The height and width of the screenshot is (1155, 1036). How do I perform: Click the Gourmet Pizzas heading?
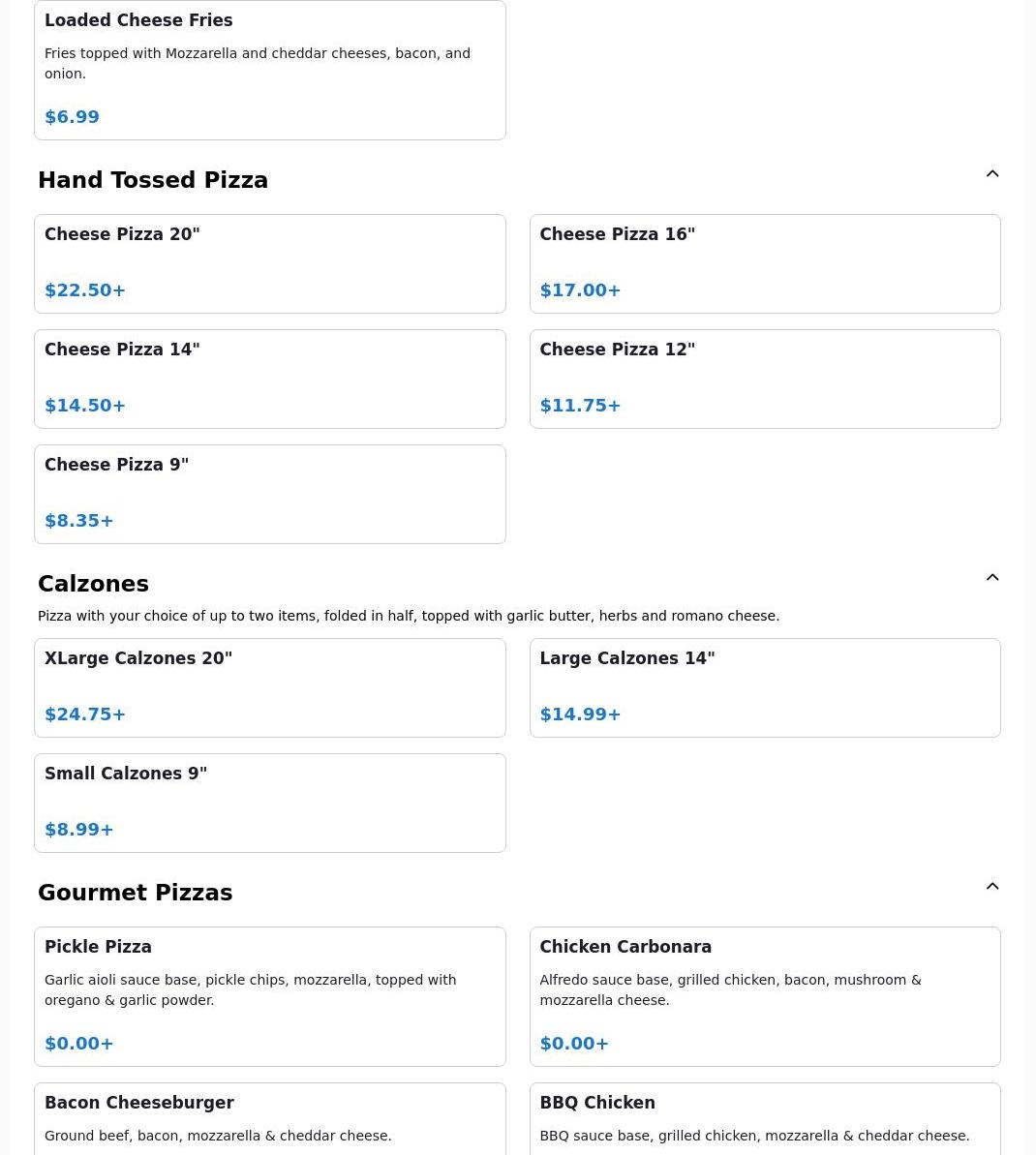pyautogui.click(x=135, y=893)
